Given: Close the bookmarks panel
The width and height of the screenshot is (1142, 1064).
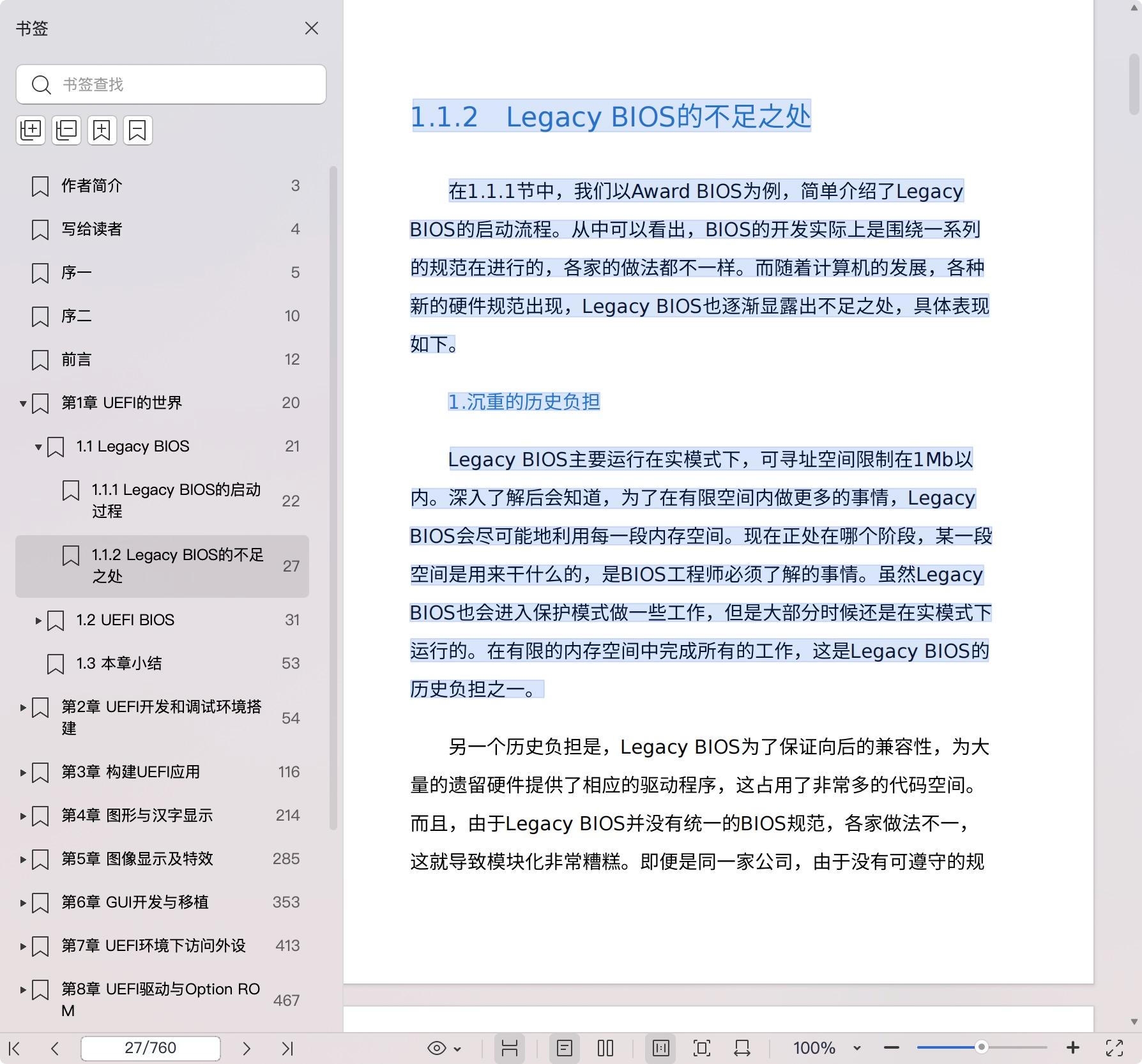Looking at the screenshot, I should coord(312,28).
